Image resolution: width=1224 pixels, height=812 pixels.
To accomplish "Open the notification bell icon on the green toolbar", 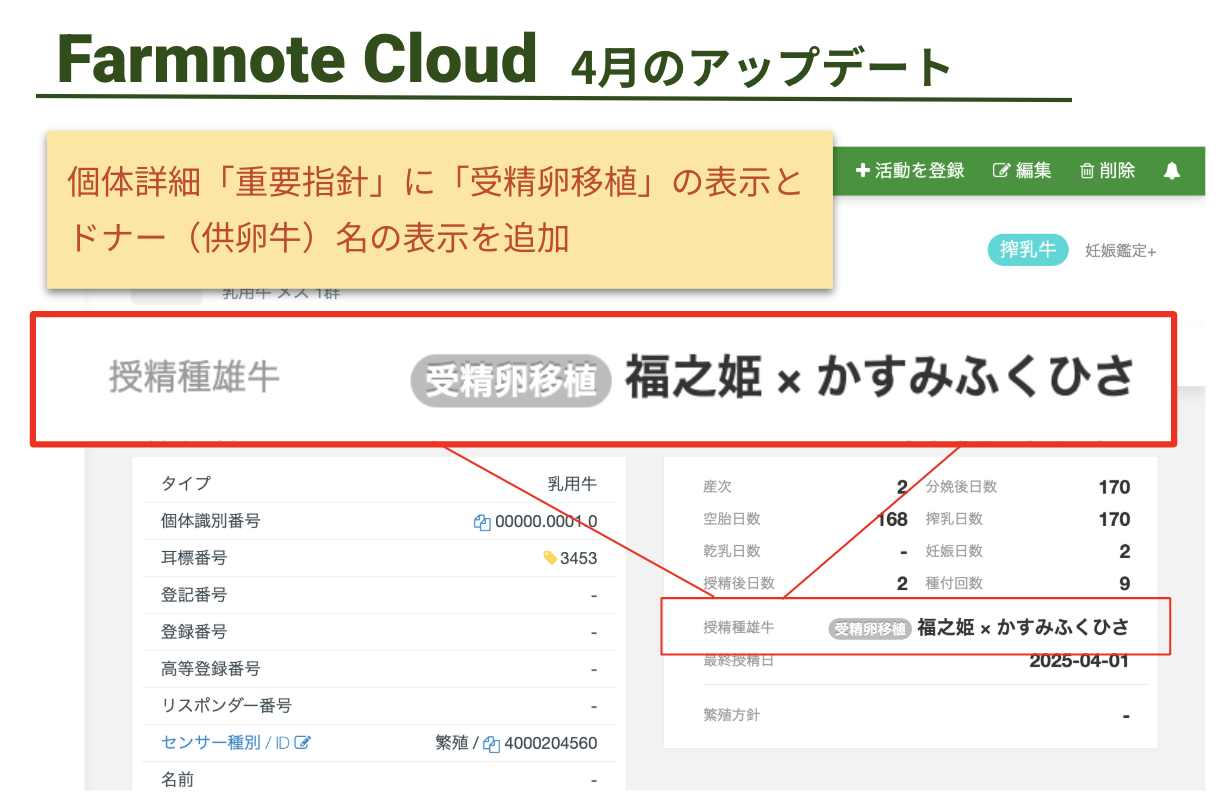I will coord(1172,171).
